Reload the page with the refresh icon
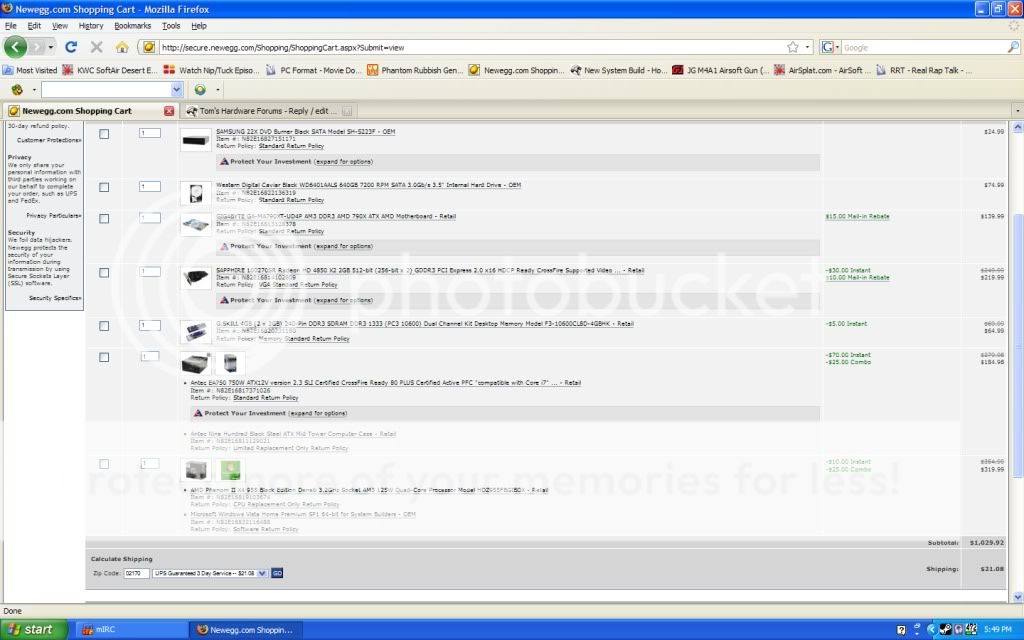 point(71,47)
